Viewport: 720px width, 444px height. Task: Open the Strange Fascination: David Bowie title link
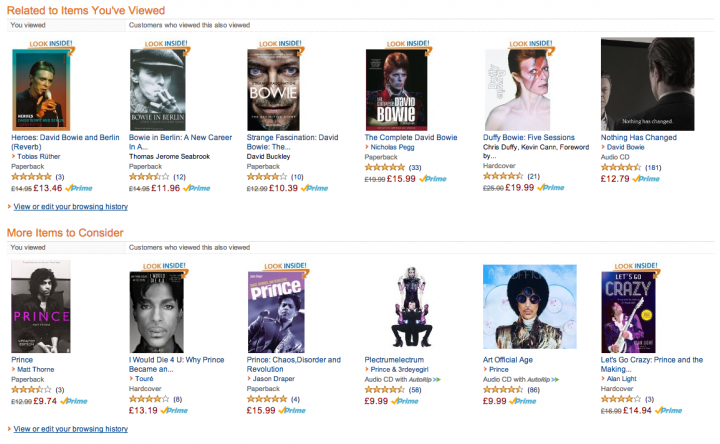tap(292, 142)
